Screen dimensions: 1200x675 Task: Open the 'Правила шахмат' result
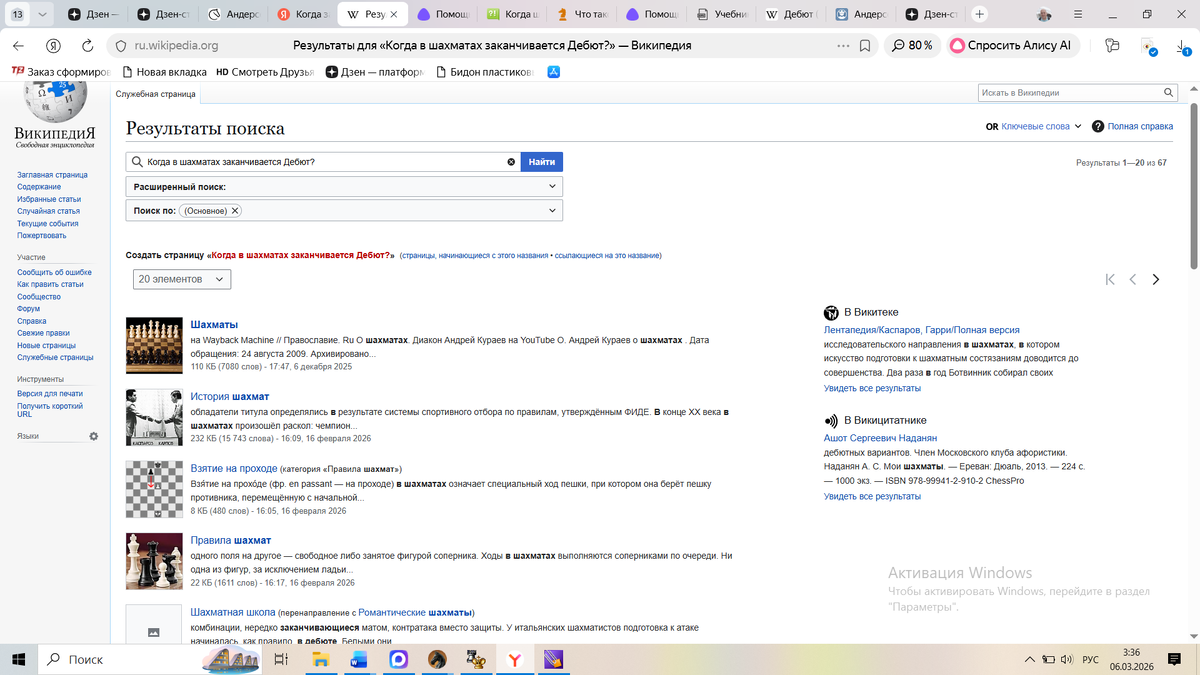[x=230, y=540]
